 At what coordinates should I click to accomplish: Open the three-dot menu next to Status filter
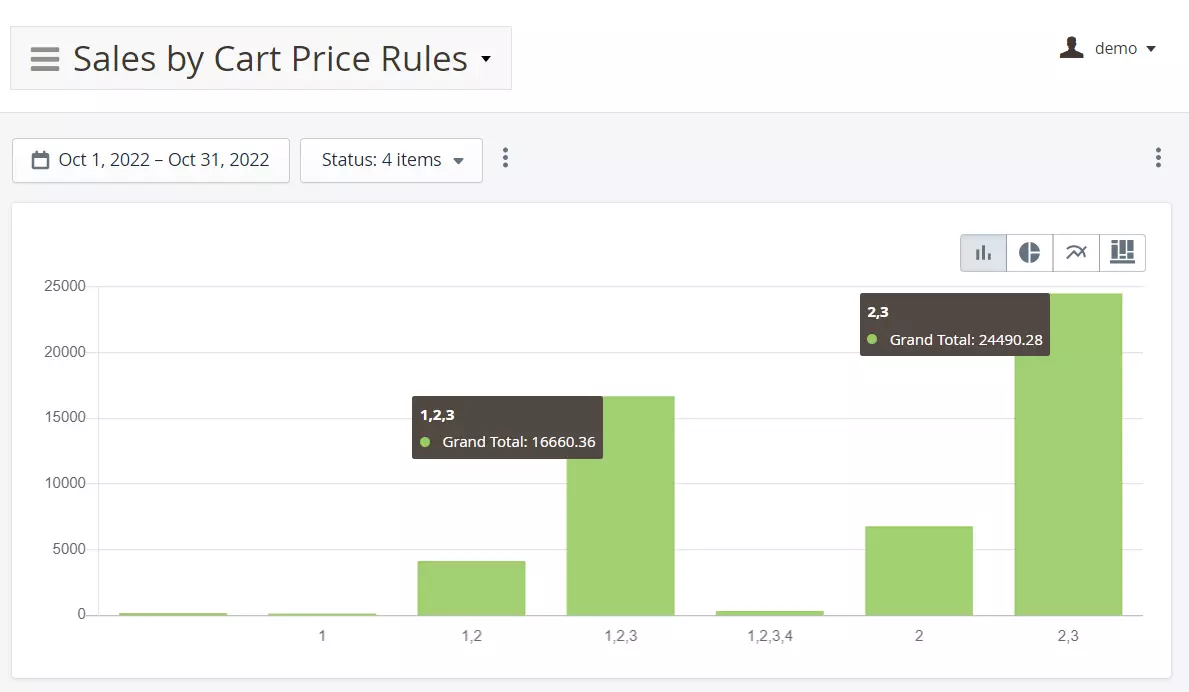point(505,158)
